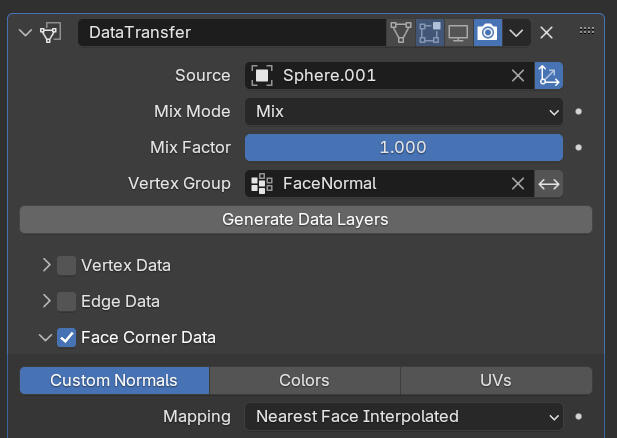
Task: Enable the Vertex Data checkbox
Action: pos(67,265)
